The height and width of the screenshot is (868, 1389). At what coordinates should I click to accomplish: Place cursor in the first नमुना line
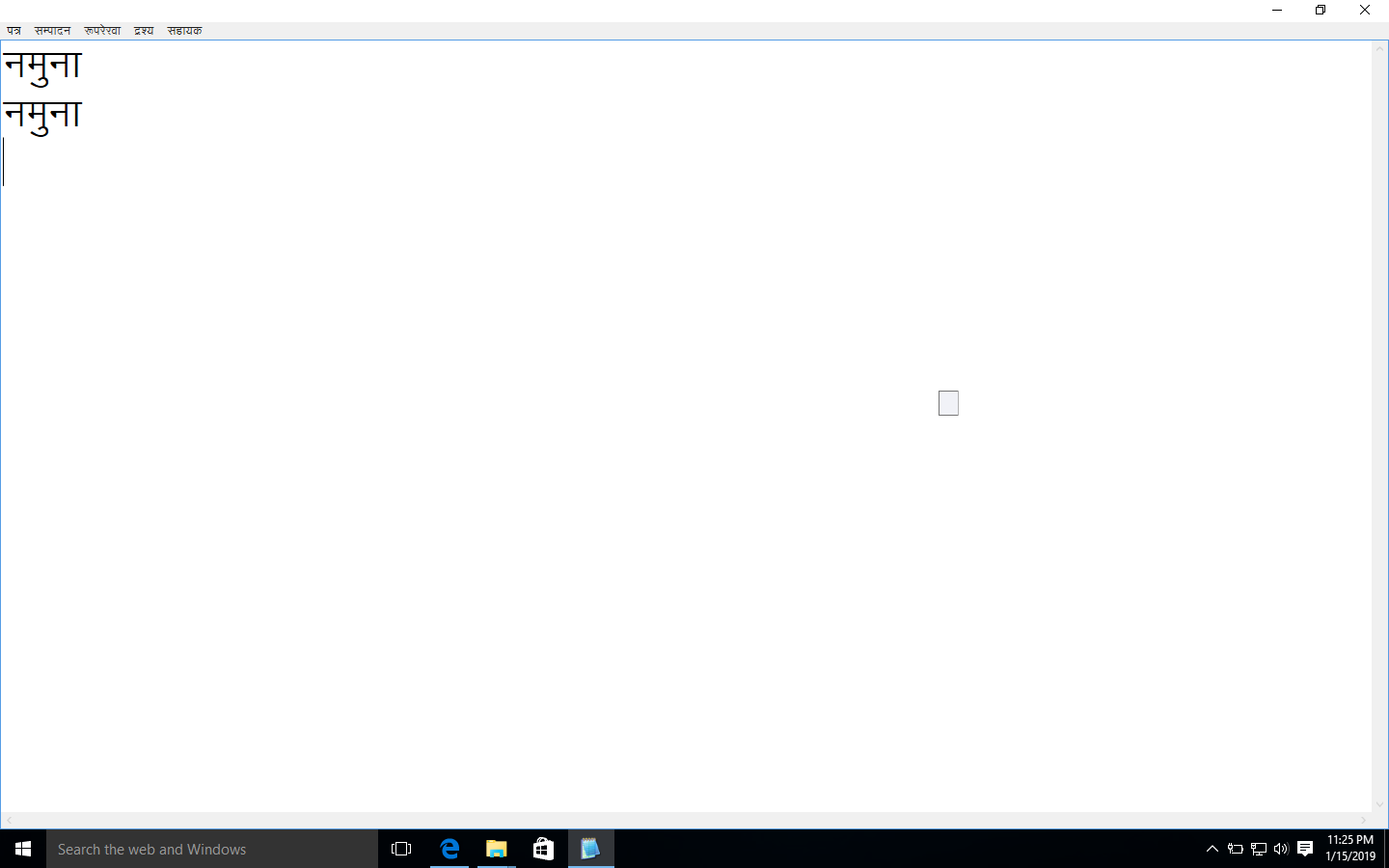(43, 66)
